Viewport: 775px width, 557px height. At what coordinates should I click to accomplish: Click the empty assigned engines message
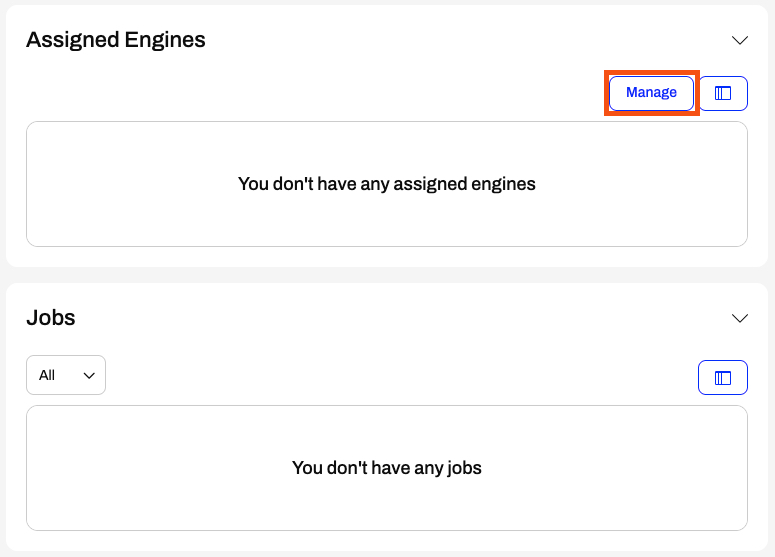(x=387, y=184)
